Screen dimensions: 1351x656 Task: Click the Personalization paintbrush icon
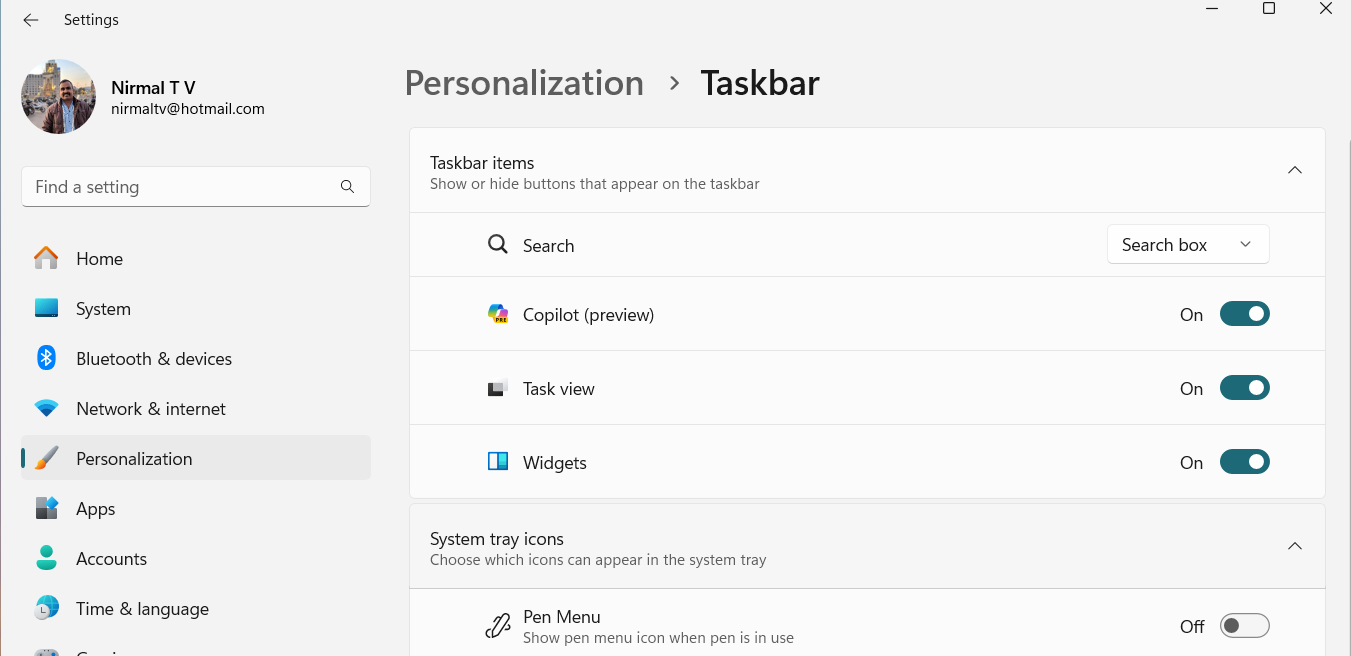[x=46, y=458]
